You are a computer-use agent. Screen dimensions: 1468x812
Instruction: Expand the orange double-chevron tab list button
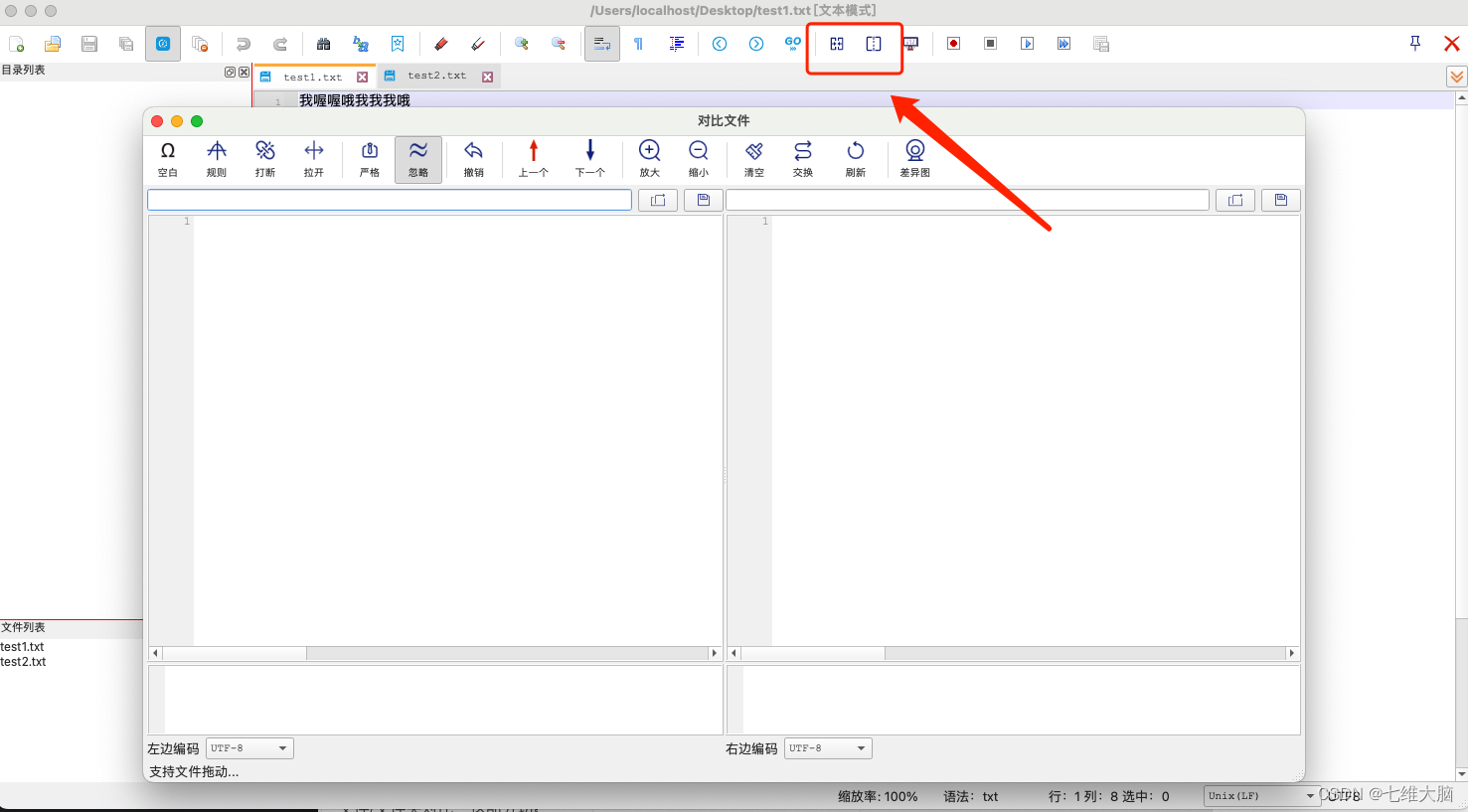pyautogui.click(x=1457, y=77)
